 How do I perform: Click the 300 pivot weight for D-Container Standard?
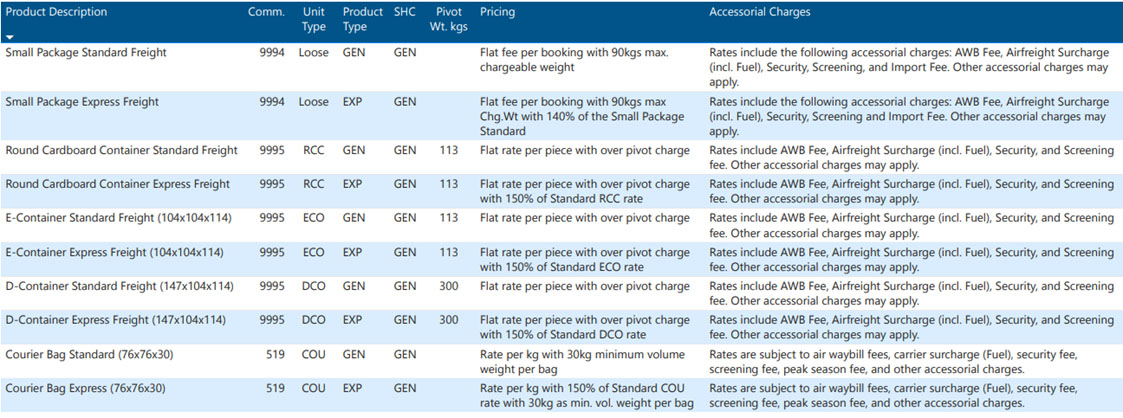point(448,286)
